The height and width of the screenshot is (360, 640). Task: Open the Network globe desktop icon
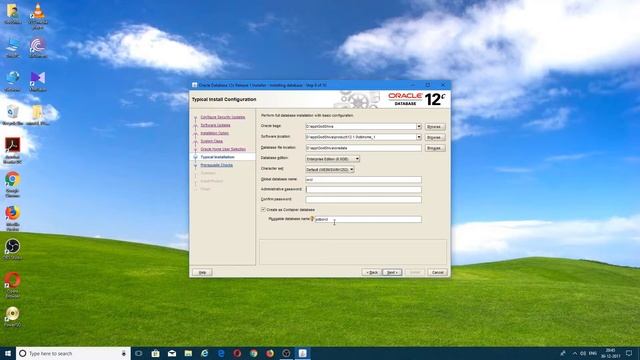tap(13, 81)
